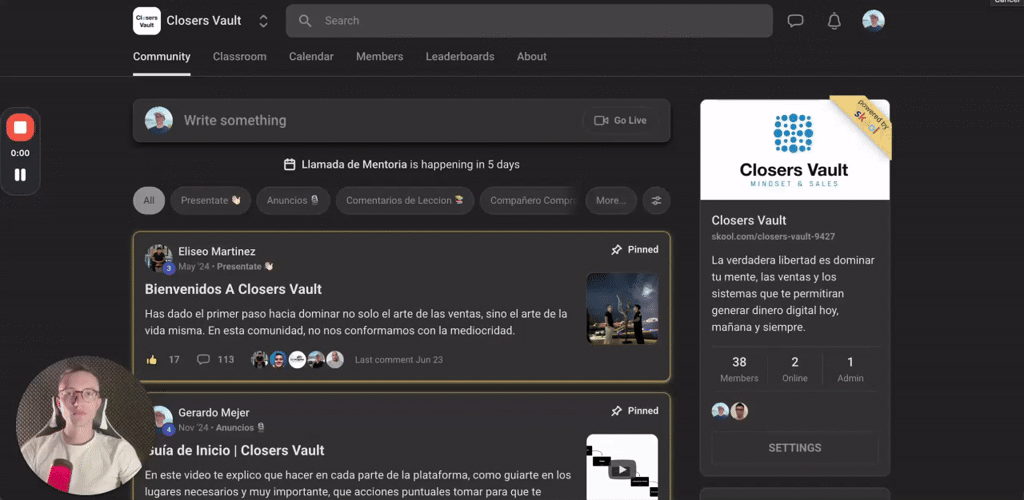This screenshot has width=1024, height=500.
Task: Switch to the Leaderboards tab
Action: click(x=460, y=57)
